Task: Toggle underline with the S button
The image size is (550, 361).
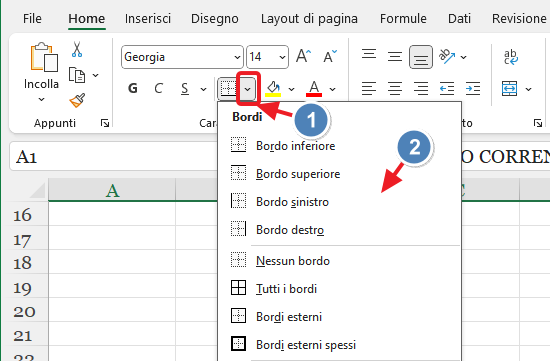Action: [x=185, y=89]
